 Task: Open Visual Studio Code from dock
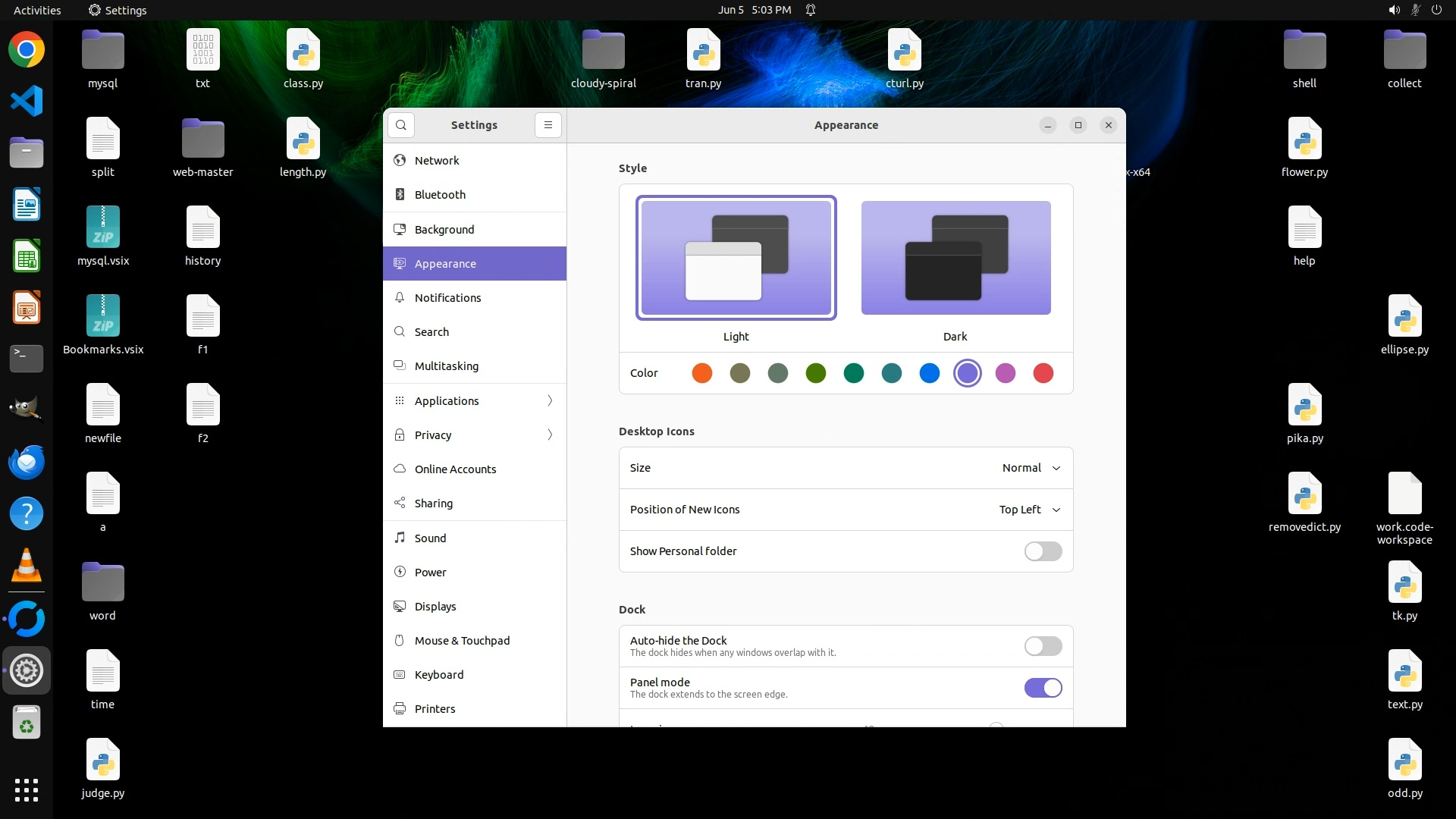click(27, 101)
